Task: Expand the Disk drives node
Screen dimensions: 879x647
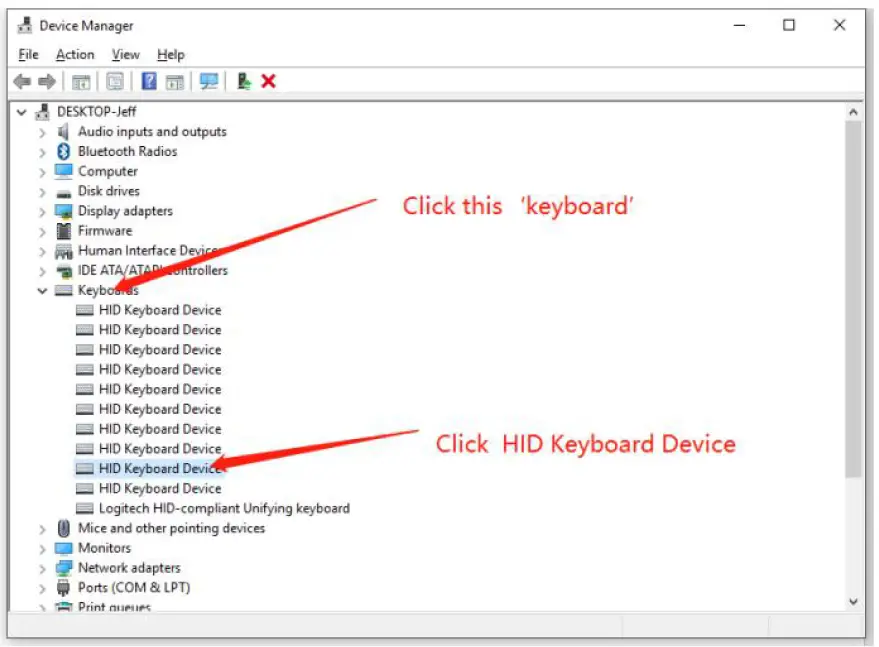Action: click(42, 192)
